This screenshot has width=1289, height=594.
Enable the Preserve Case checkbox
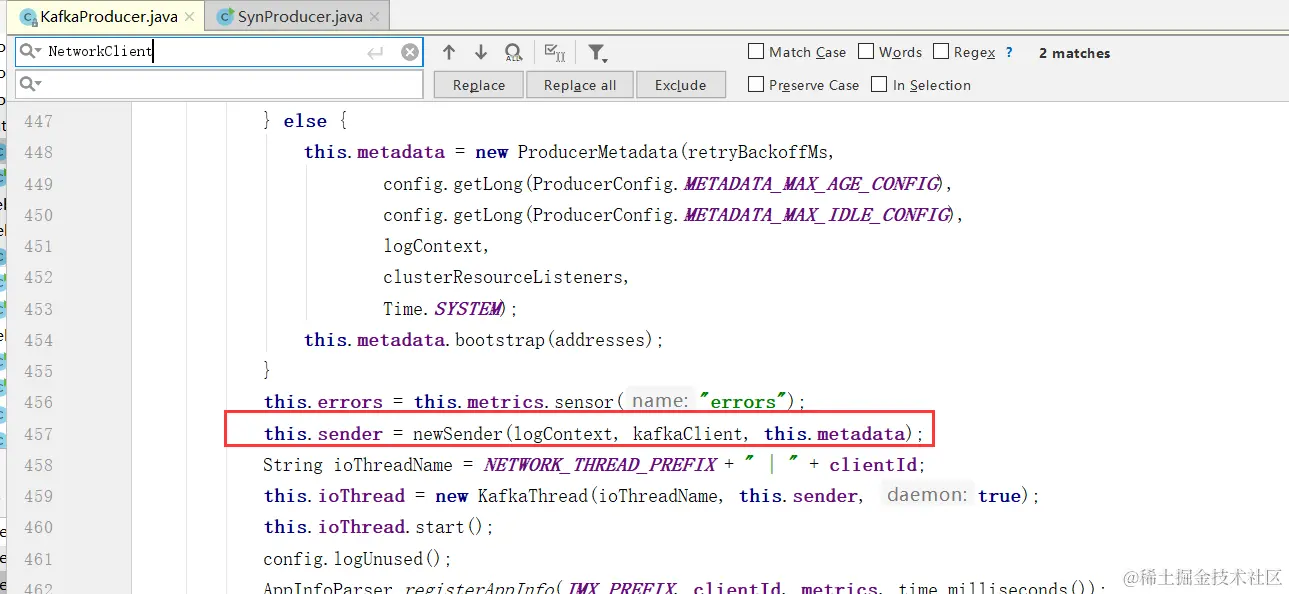click(756, 85)
